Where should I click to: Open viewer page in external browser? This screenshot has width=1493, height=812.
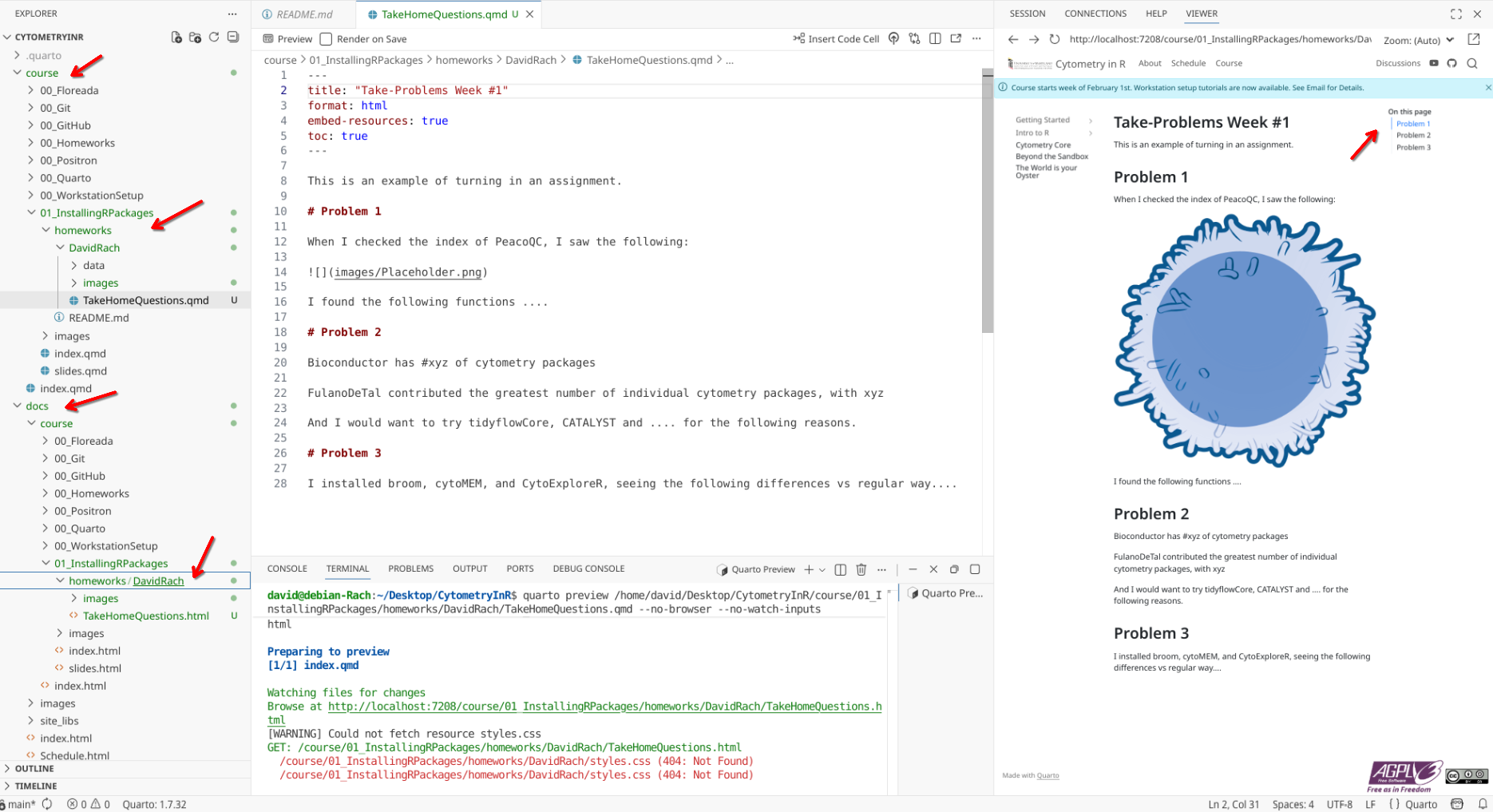[x=1474, y=39]
